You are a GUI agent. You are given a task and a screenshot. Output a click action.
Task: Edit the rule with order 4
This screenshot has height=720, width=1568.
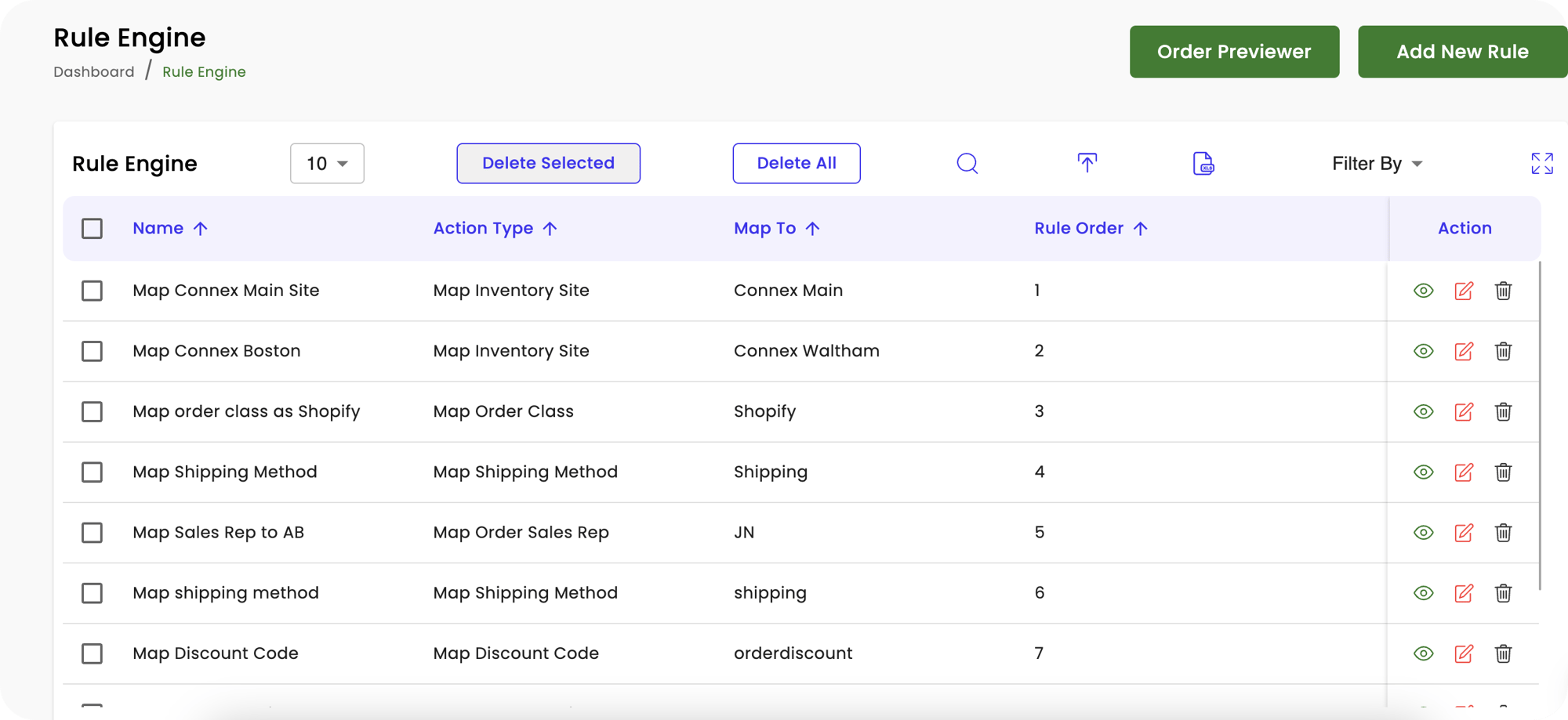[1463, 472]
